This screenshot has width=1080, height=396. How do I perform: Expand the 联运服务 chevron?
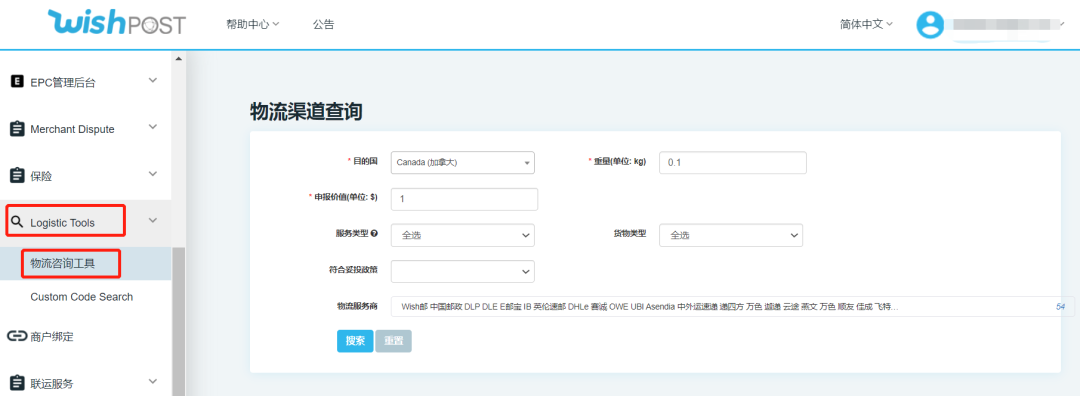click(x=153, y=382)
